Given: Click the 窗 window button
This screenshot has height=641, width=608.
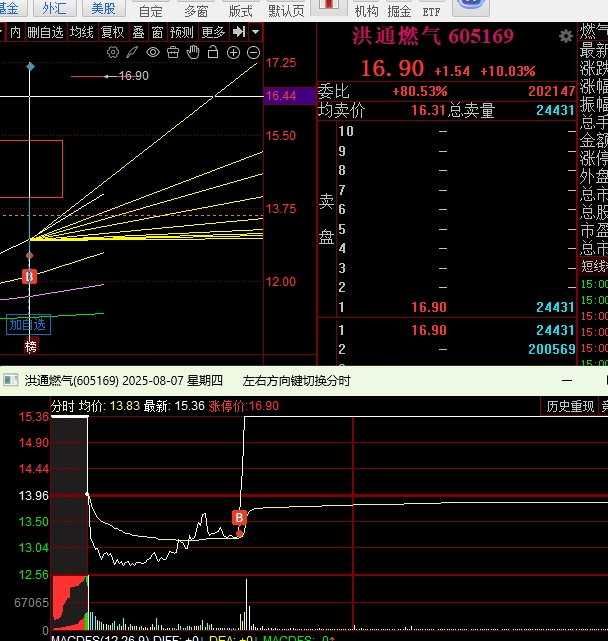Looking at the screenshot, I should (x=157, y=32).
